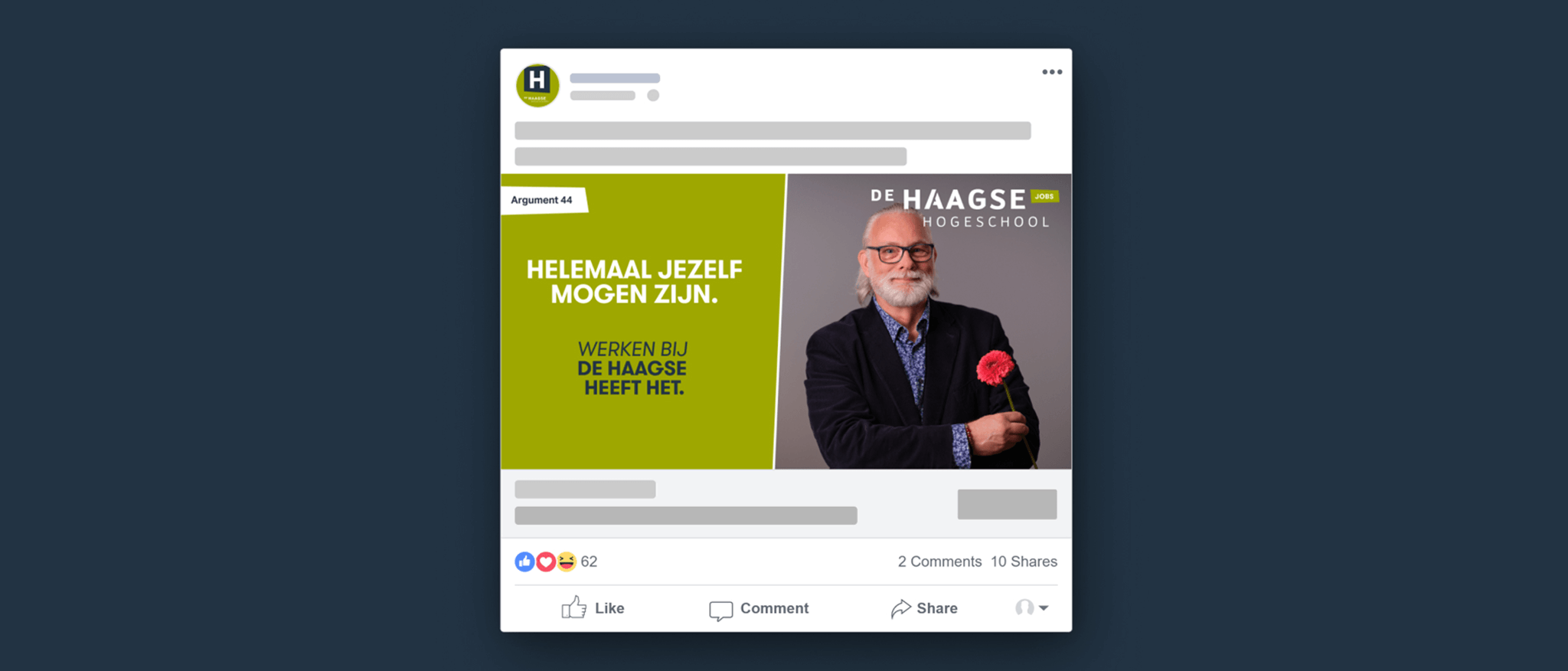The width and height of the screenshot is (1568, 671).
Task: Click the laughing face reaction icon
Action: click(x=566, y=562)
